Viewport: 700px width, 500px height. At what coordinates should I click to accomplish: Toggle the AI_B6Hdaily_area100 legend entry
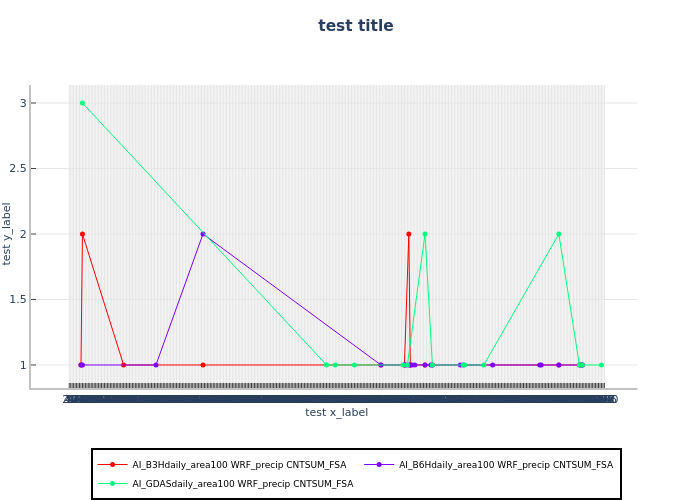[506, 465]
